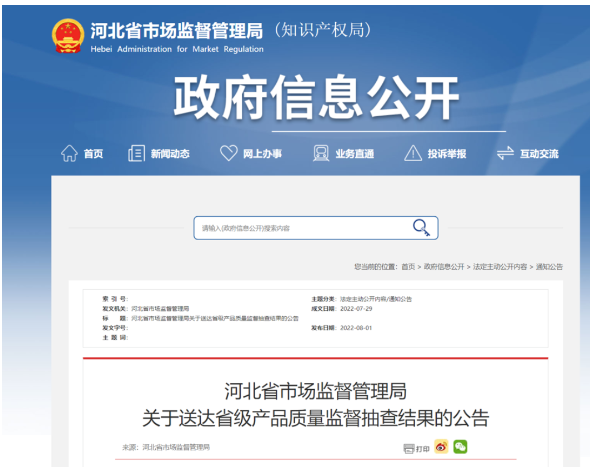594x468 pixels.
Task: Click the 政府信息公开 banner heading
Action: (316, 97)
